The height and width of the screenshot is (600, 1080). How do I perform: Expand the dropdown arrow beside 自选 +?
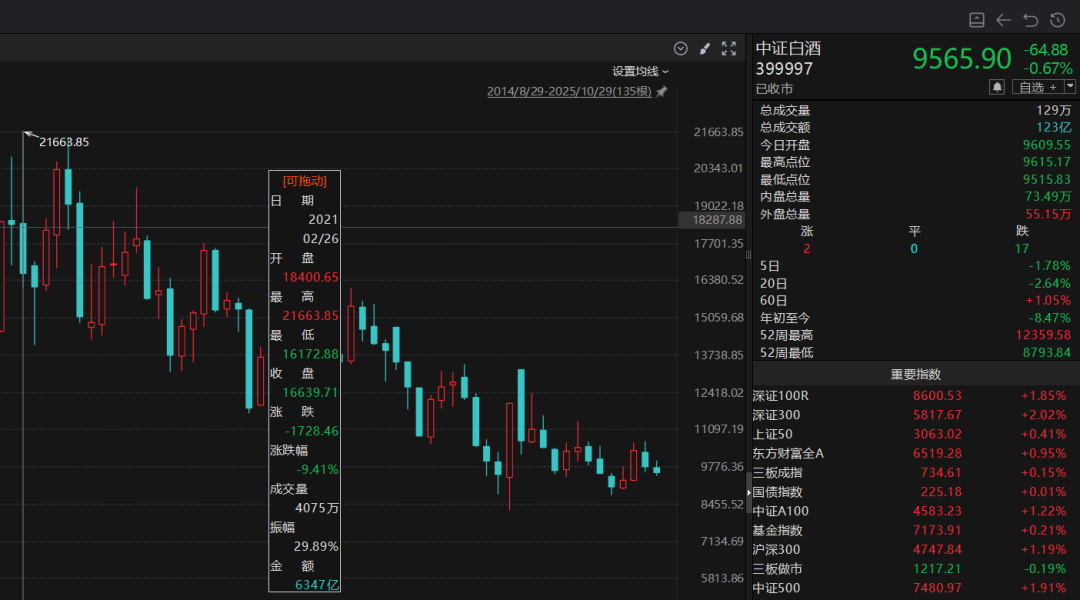point(1070,87)
